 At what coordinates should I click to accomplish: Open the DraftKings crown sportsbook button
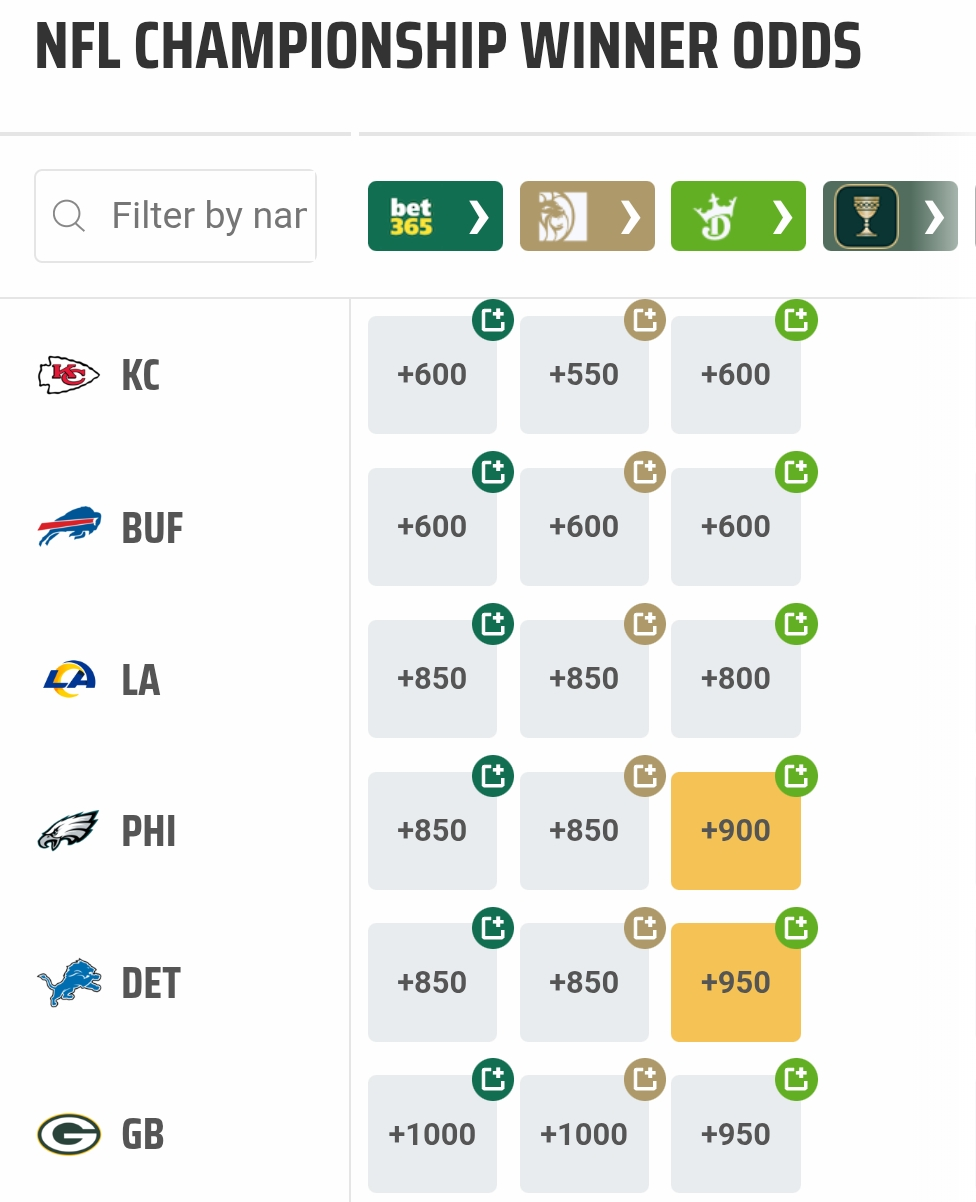coord(738,216)
